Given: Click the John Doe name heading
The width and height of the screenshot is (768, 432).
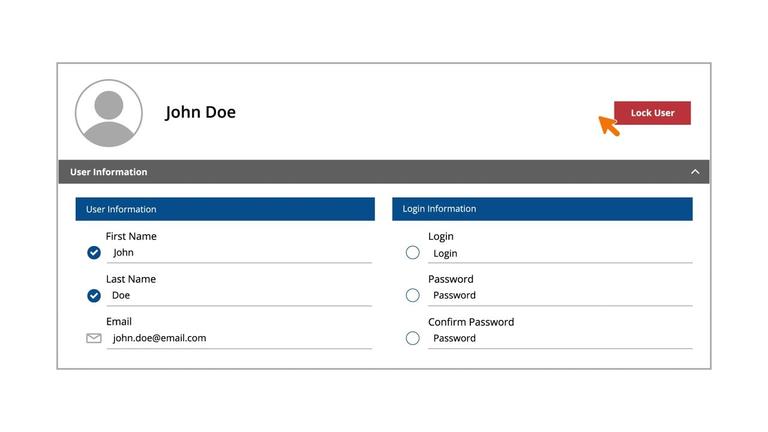Looking at the screenshot, I should (201, 112).
